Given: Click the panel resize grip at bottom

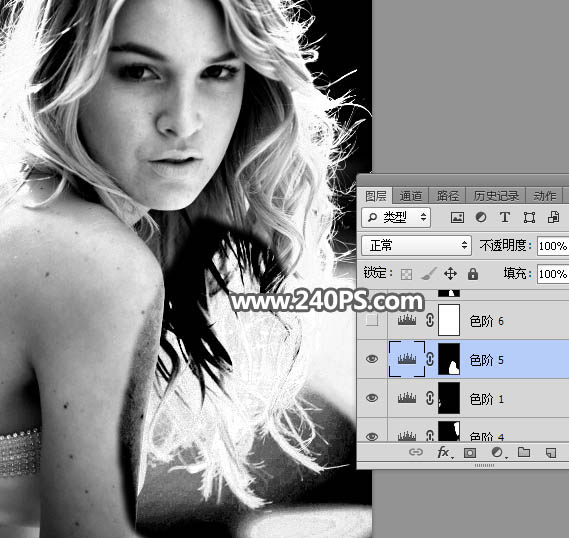Looking at the screenshot, I should click(x=484, y=465).
